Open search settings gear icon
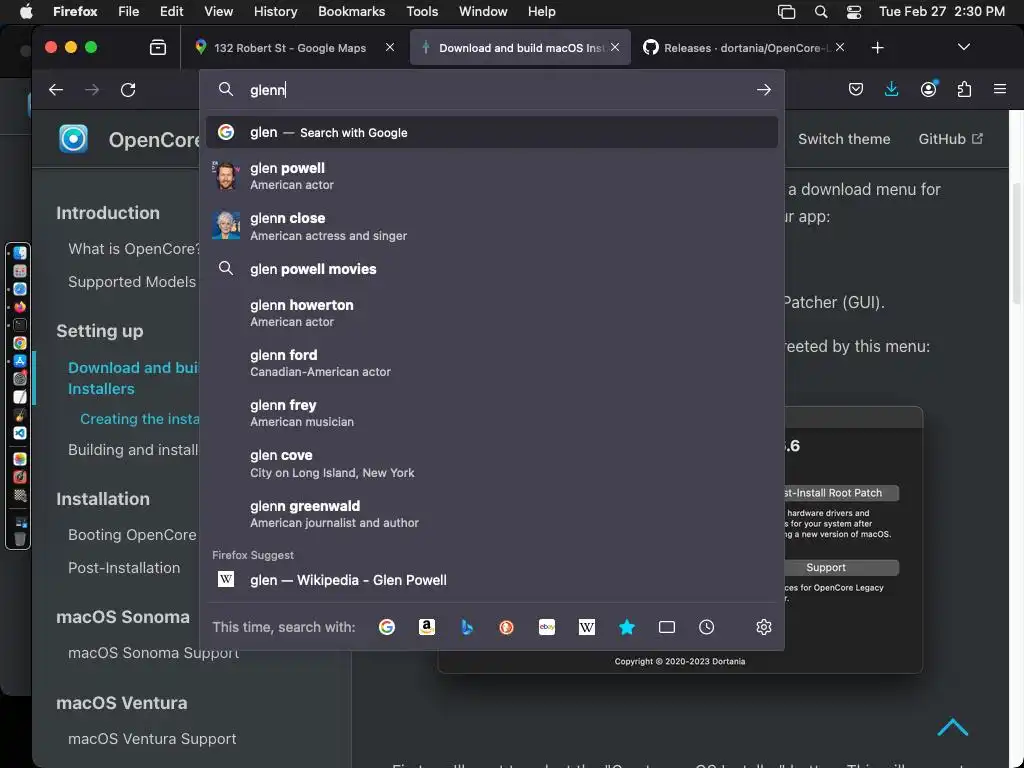The width and height of the screenshot is (1024, 768). point(763,627)
